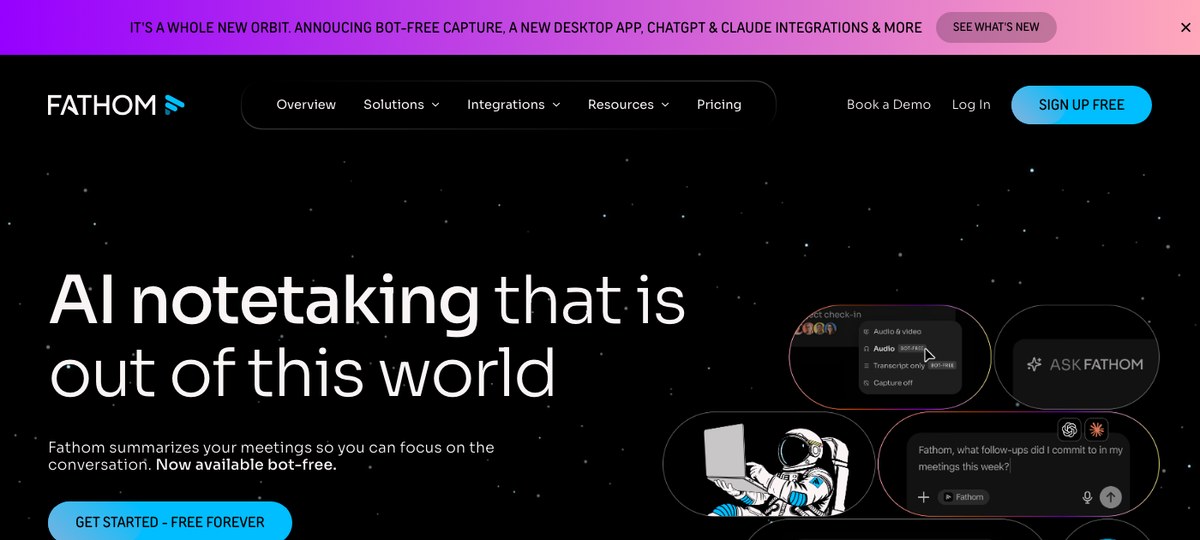Click the plus icon in the chat box

coord(923,497)
